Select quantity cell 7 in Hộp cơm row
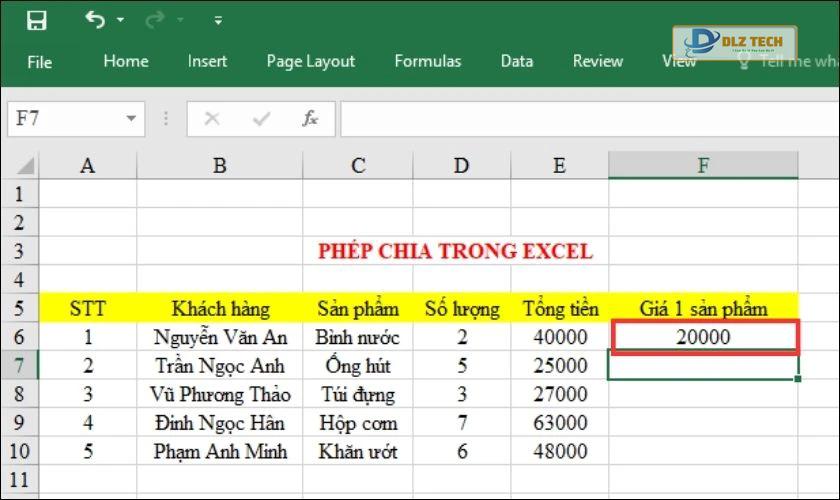Screen dimensions: 840x500 (462, 423)
